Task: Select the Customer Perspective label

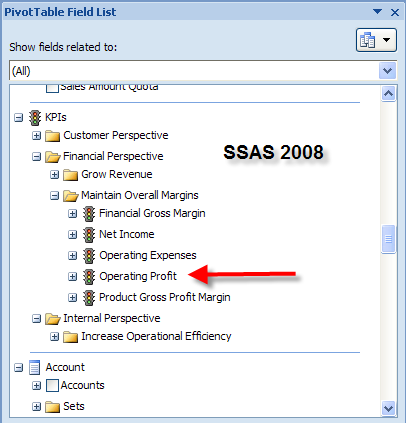Action: click(116, 135)
